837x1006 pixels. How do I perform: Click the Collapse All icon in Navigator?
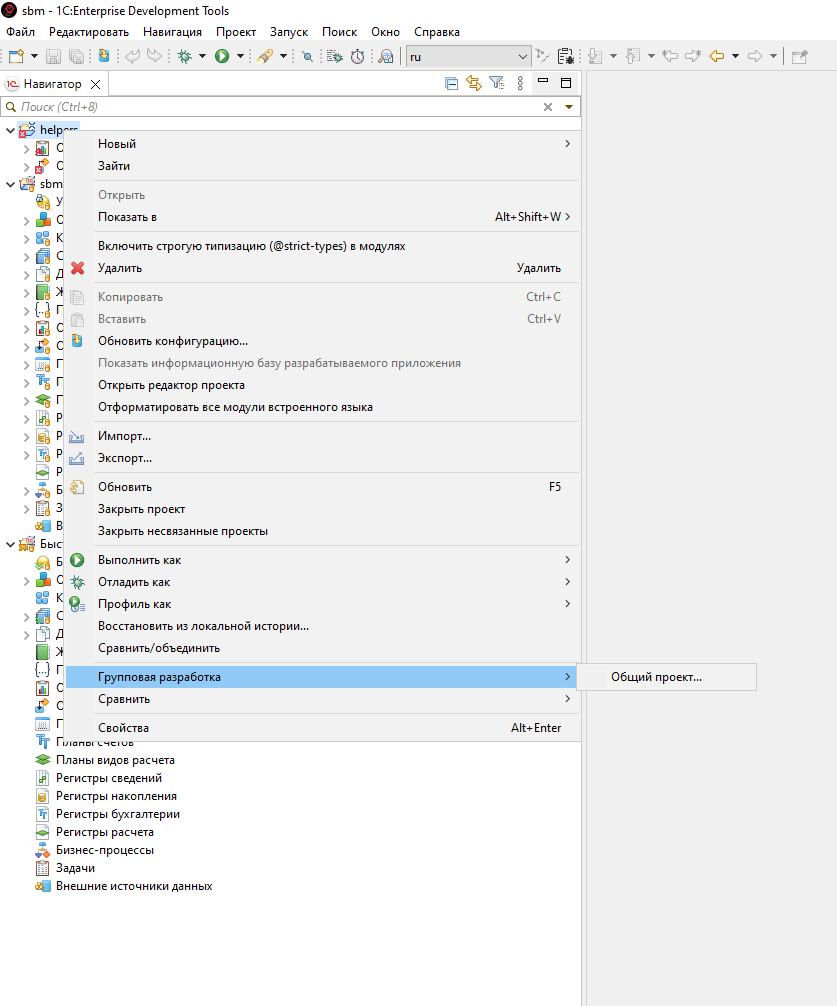(451, 84)
